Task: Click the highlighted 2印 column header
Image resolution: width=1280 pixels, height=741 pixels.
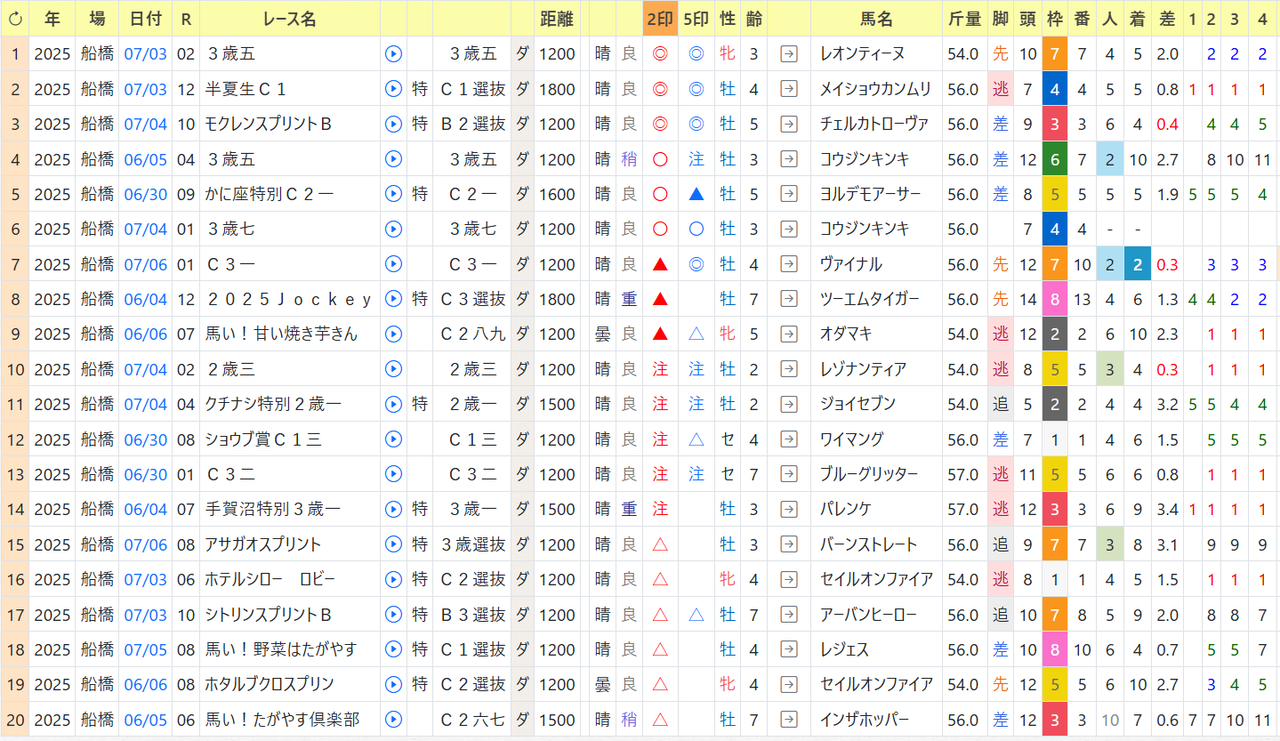Action: [659, 18]
